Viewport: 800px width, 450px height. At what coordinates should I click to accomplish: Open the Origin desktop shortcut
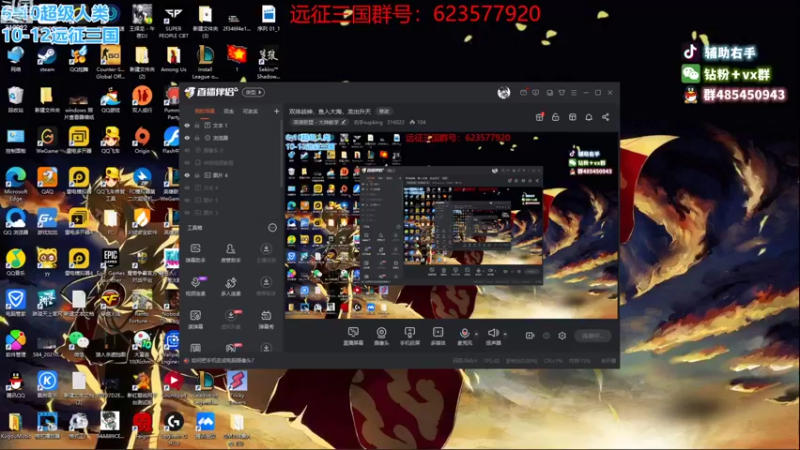142,141
